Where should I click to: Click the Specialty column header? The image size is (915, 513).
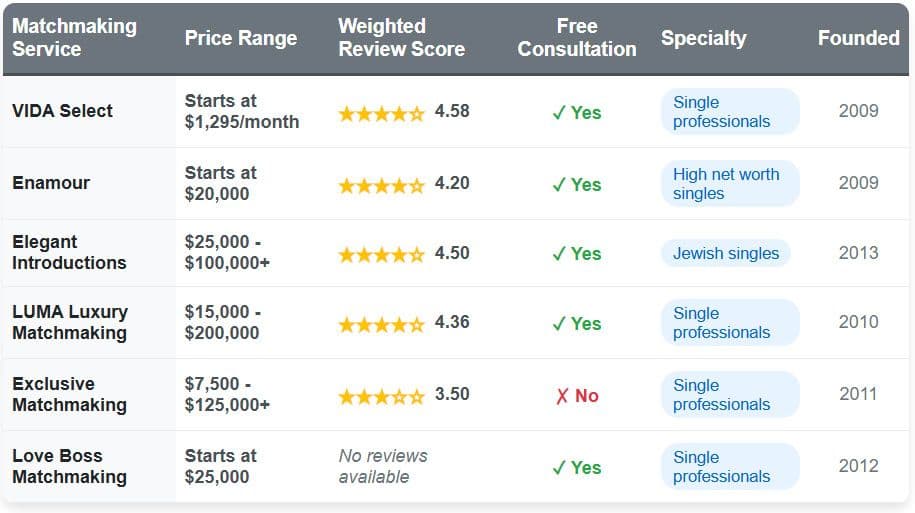(703, 38)
